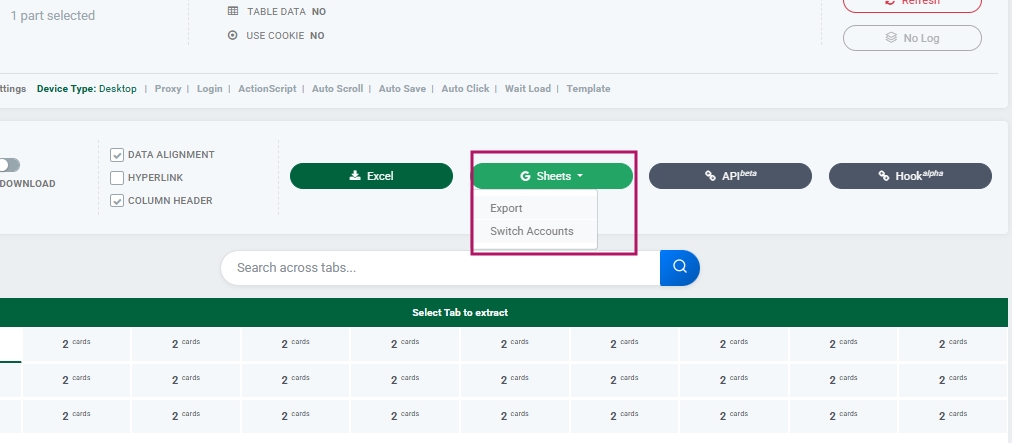Open the Auto Scroll setting
This screenshot has height=443, width=1012.
pos(337,89)
